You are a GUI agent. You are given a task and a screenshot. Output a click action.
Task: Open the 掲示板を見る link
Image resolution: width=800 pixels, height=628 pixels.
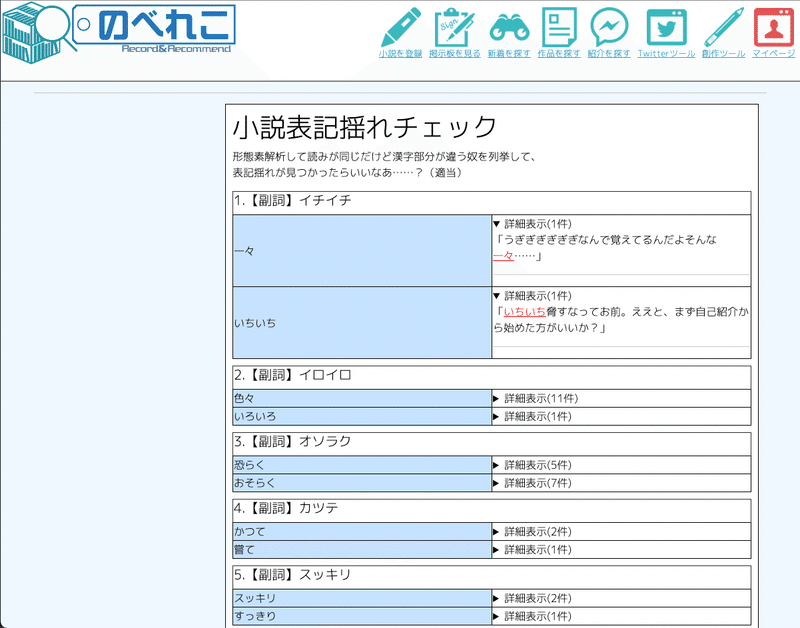coord(455,54)
